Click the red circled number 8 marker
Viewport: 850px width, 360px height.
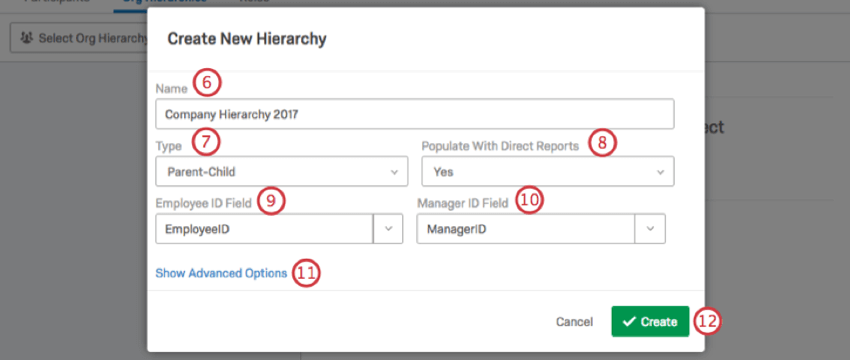(x=603, y=143)
